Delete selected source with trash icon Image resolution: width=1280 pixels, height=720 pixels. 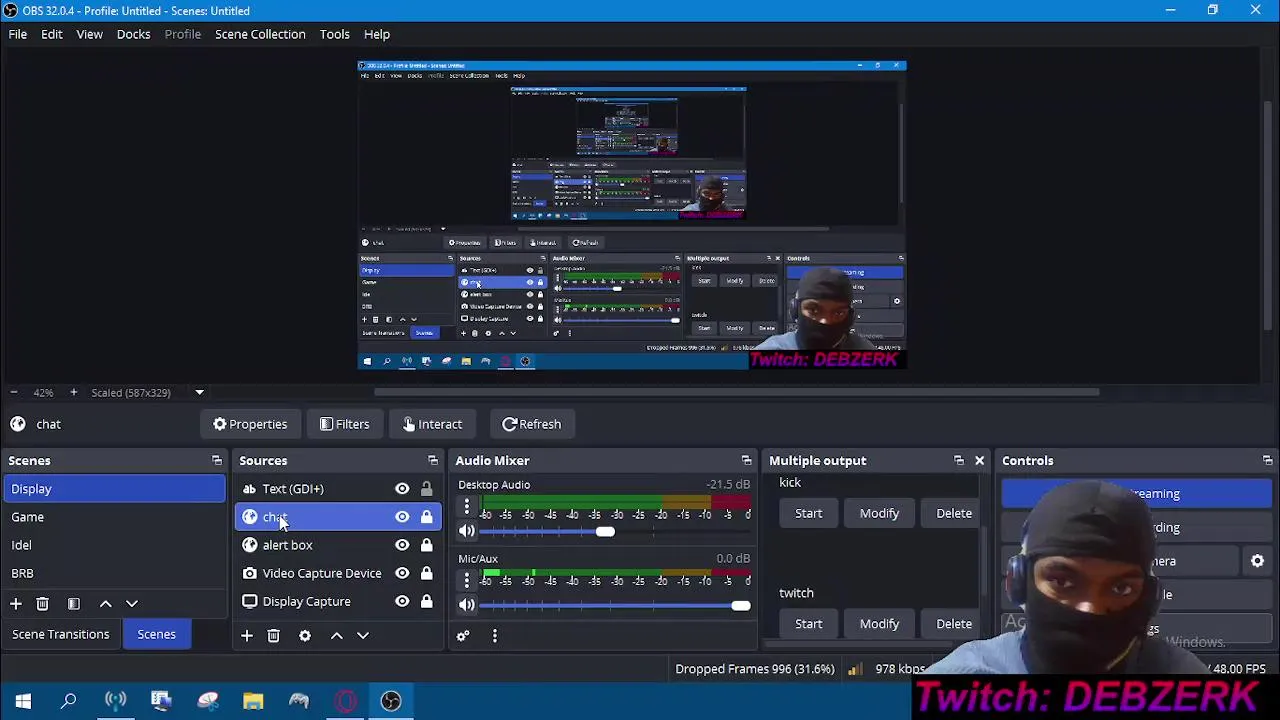tap(273, 636)
